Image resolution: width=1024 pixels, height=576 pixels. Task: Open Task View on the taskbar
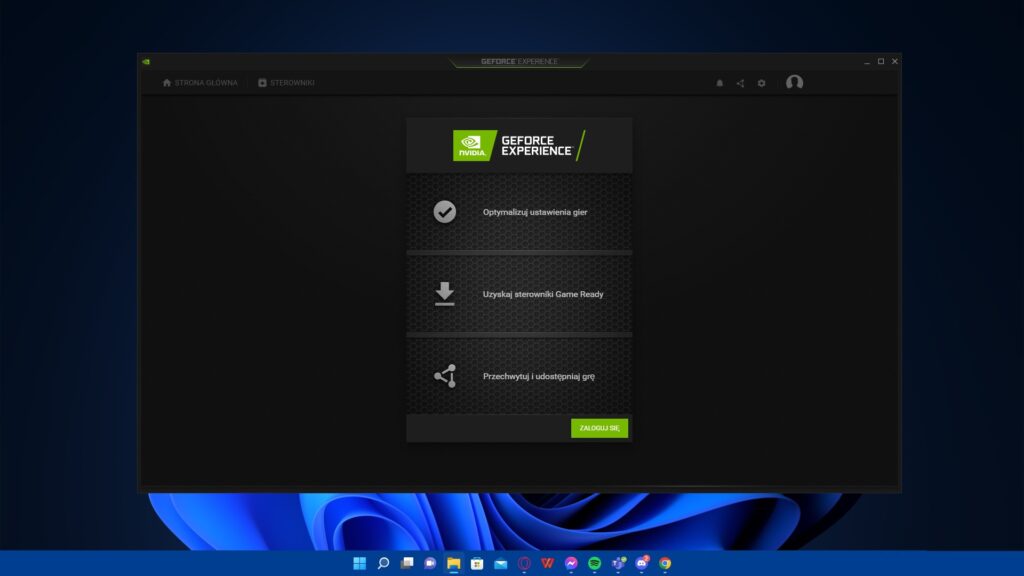pyautogui.click(x=407, y=563)
